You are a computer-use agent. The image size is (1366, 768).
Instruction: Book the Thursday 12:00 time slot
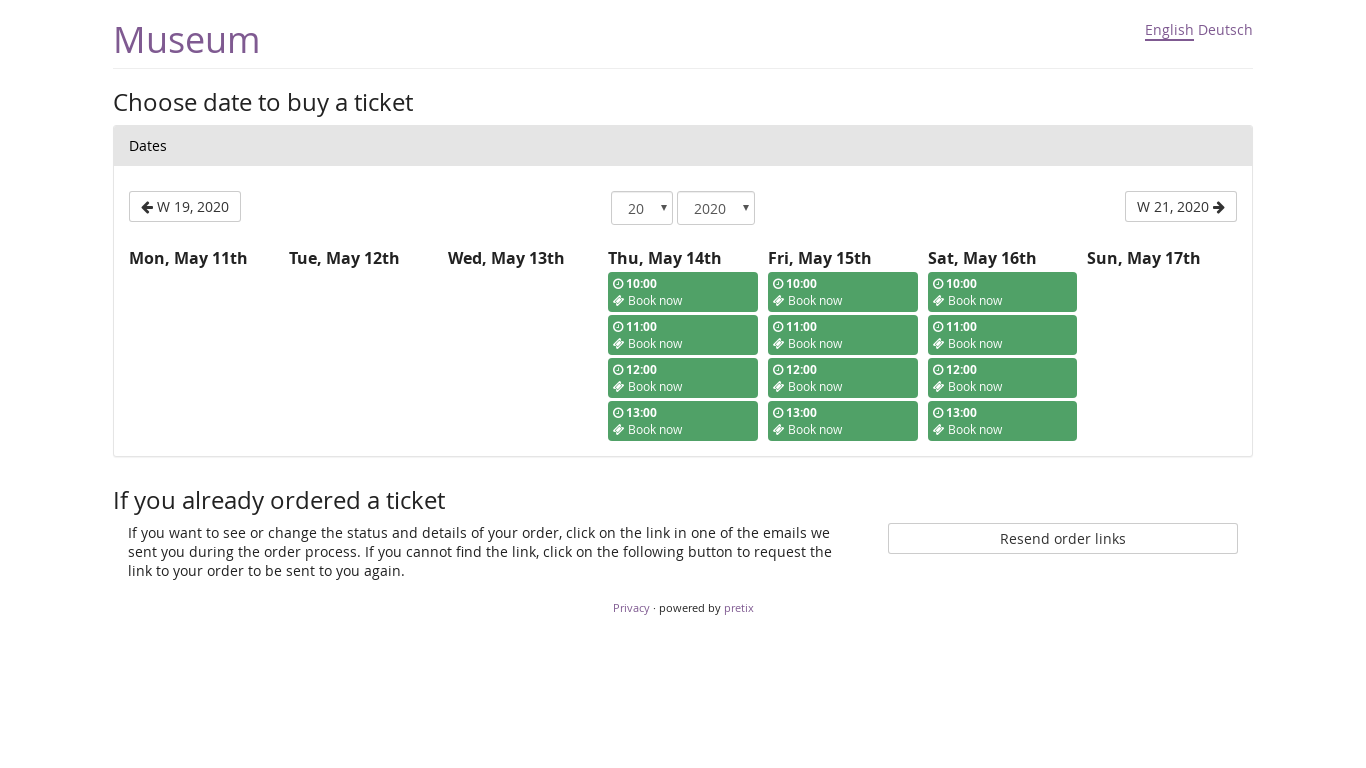[x=683, y=378]
